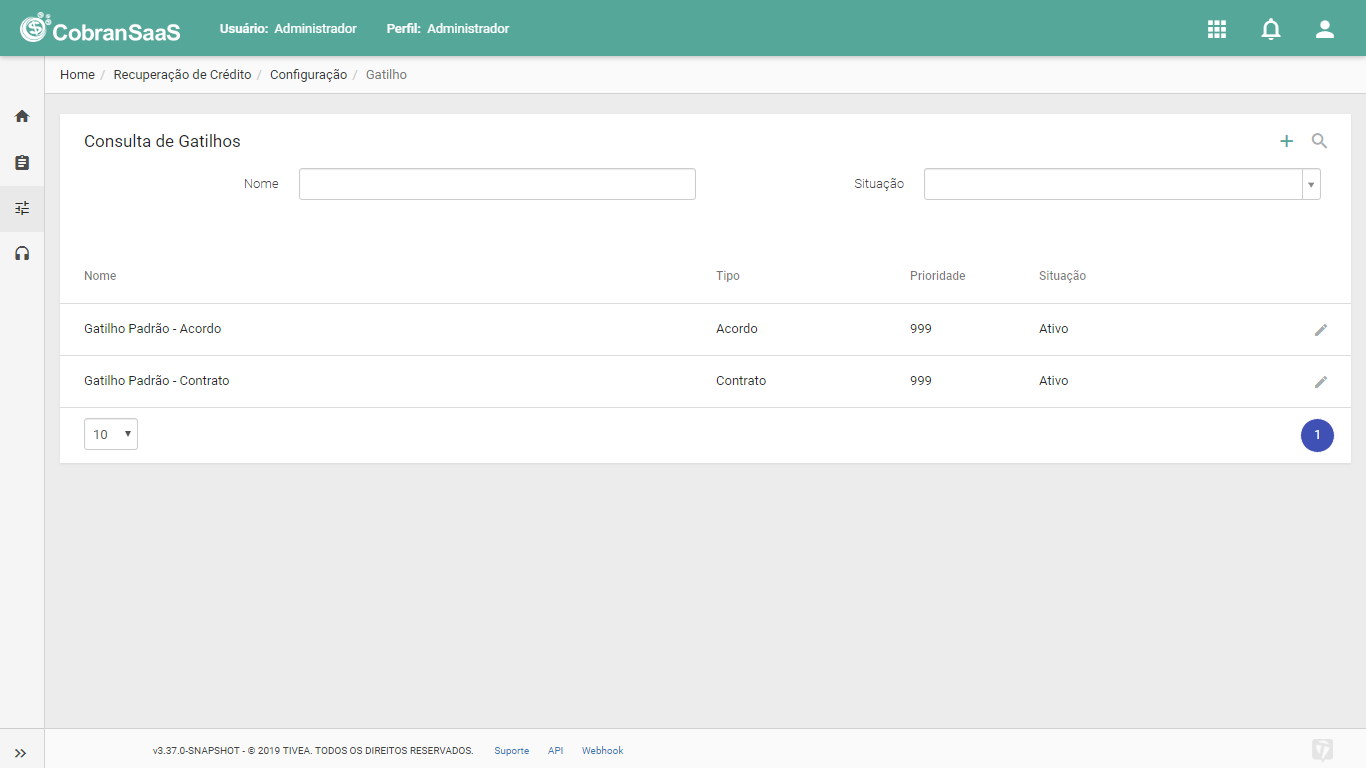Open the Situação dropdown

pos(1122,184)
